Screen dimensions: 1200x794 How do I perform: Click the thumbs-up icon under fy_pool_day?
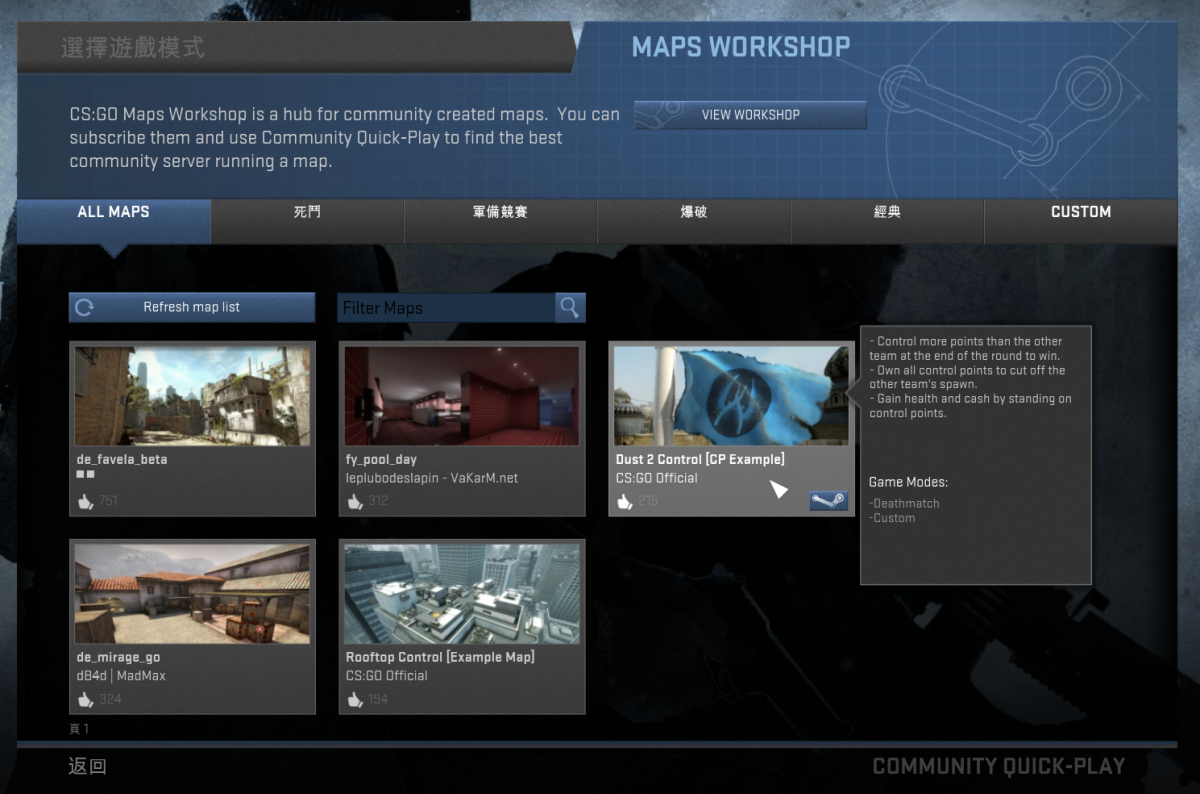tap(355, 501)
